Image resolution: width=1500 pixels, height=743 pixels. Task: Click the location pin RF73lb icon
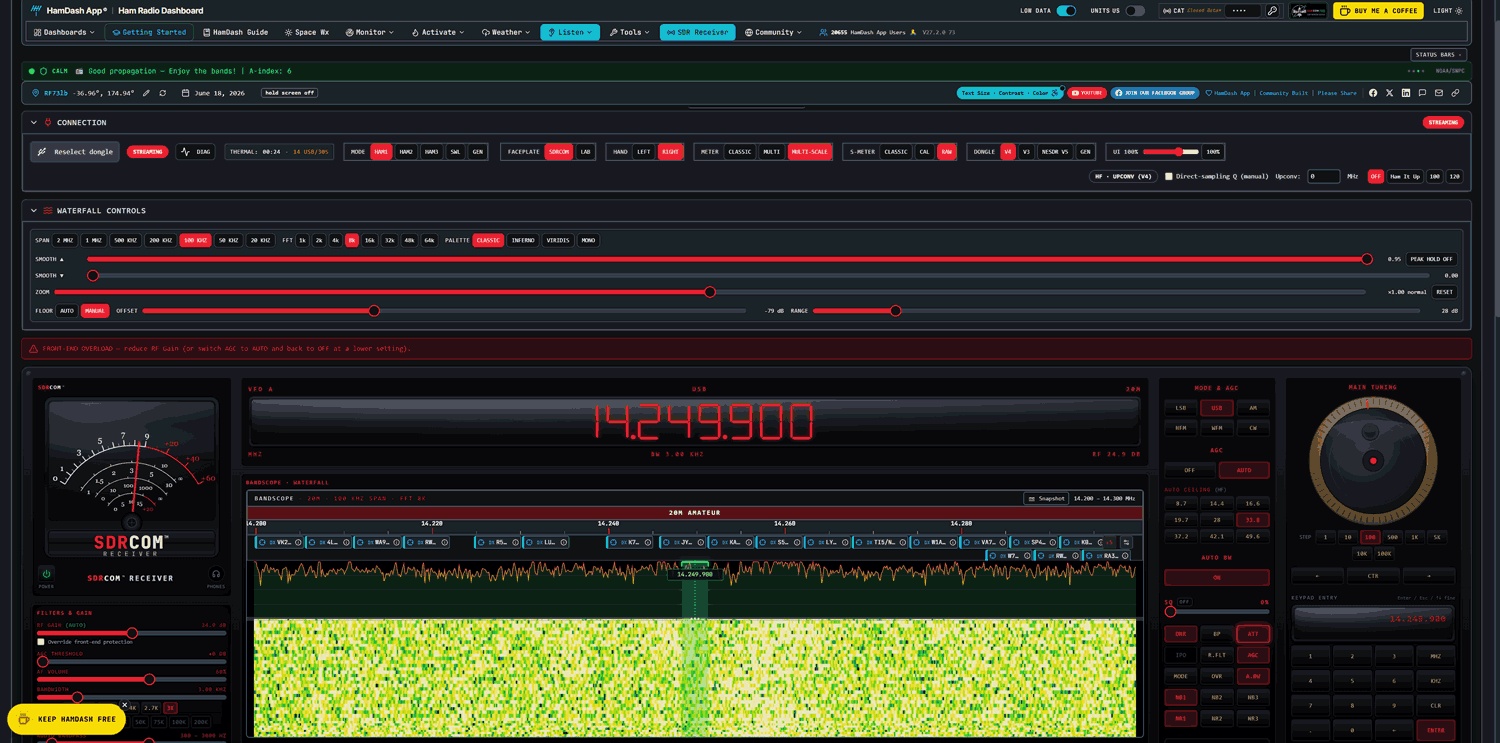coord(36,93)
